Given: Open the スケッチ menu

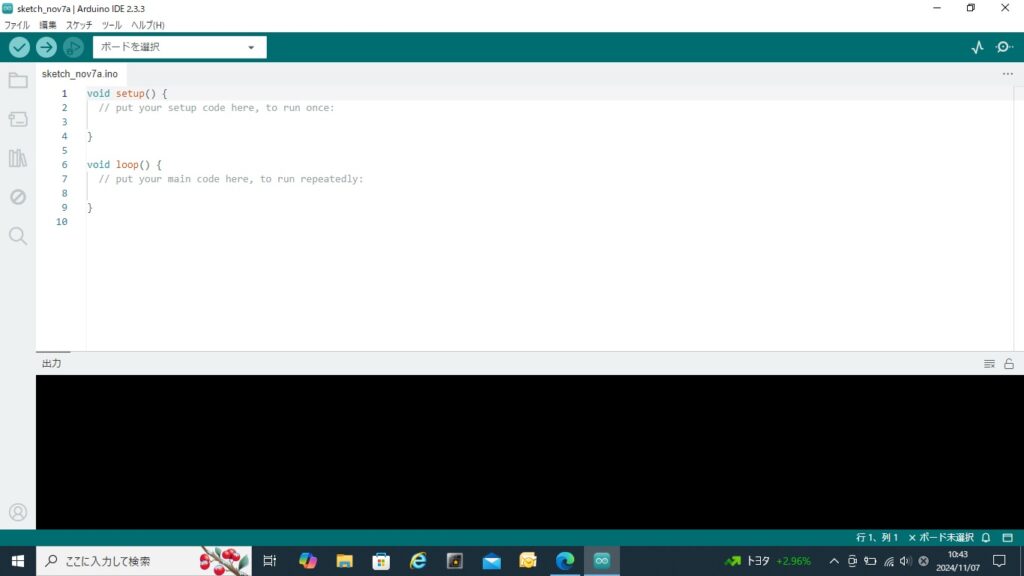Looking at the screenshot, I should 79,25.
